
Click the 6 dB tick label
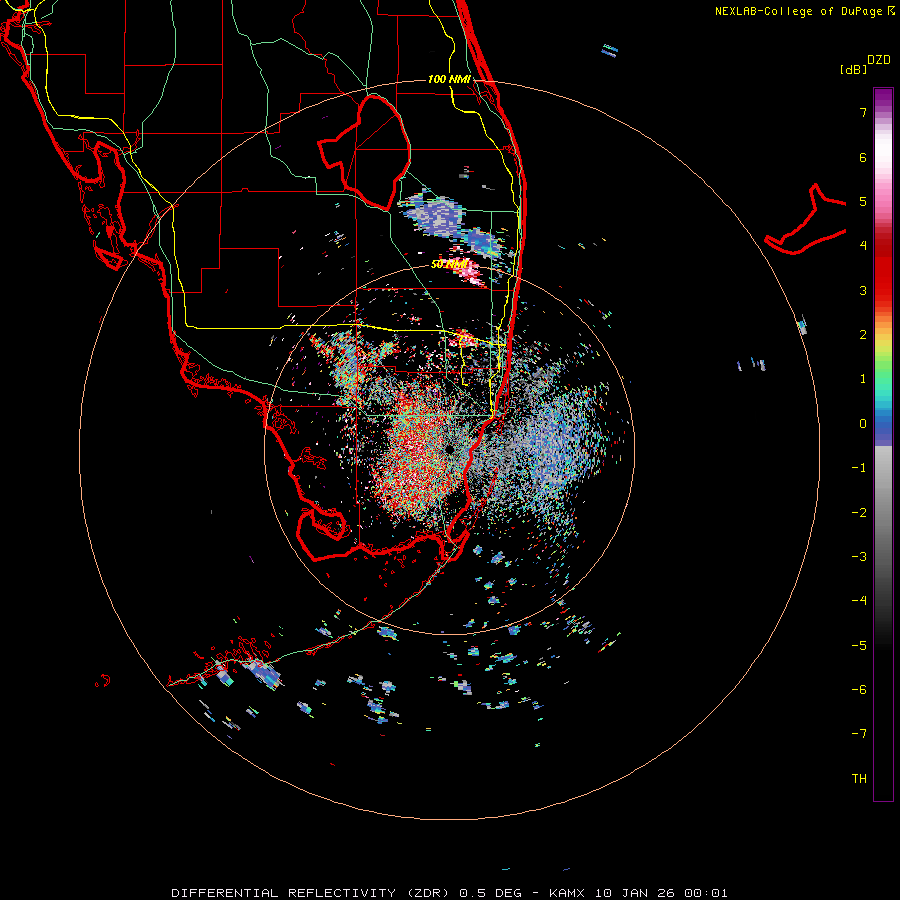point(863,157)
